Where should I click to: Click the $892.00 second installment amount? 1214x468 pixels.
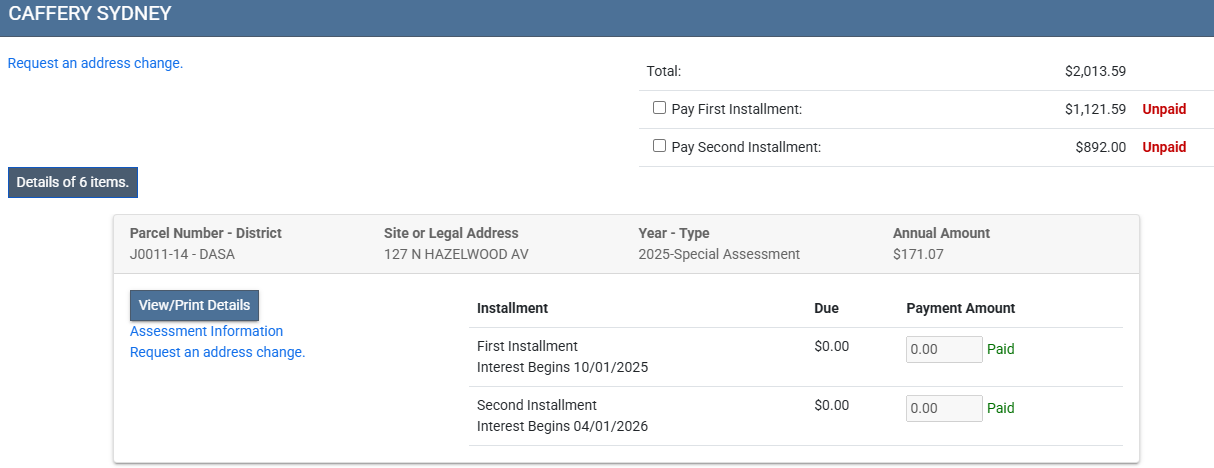[1100, 147]
